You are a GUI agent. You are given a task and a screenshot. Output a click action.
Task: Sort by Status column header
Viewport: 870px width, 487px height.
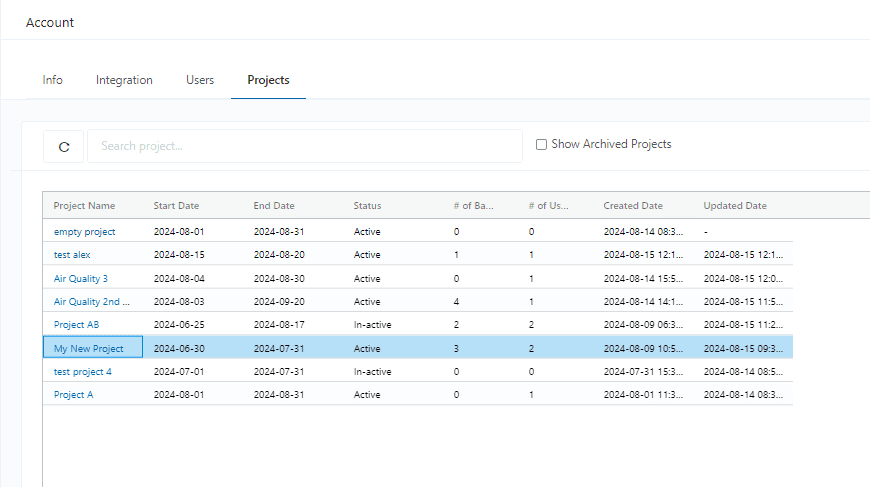tap(367, 206)
